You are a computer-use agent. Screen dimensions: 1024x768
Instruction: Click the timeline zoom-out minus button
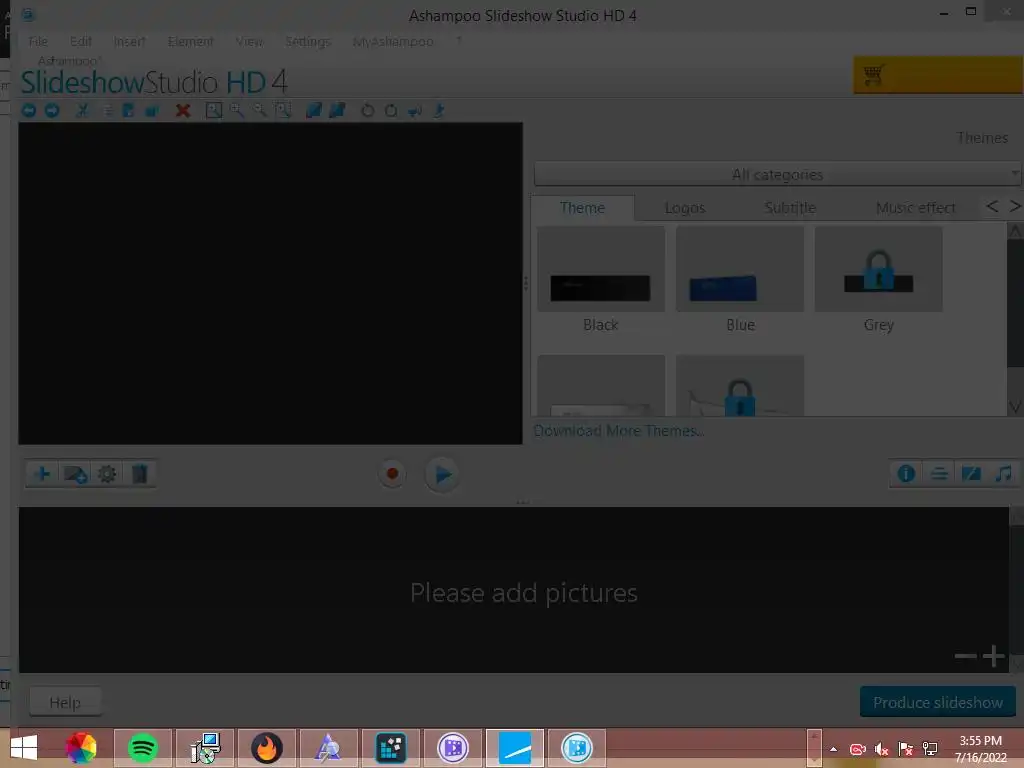point(965,656)
